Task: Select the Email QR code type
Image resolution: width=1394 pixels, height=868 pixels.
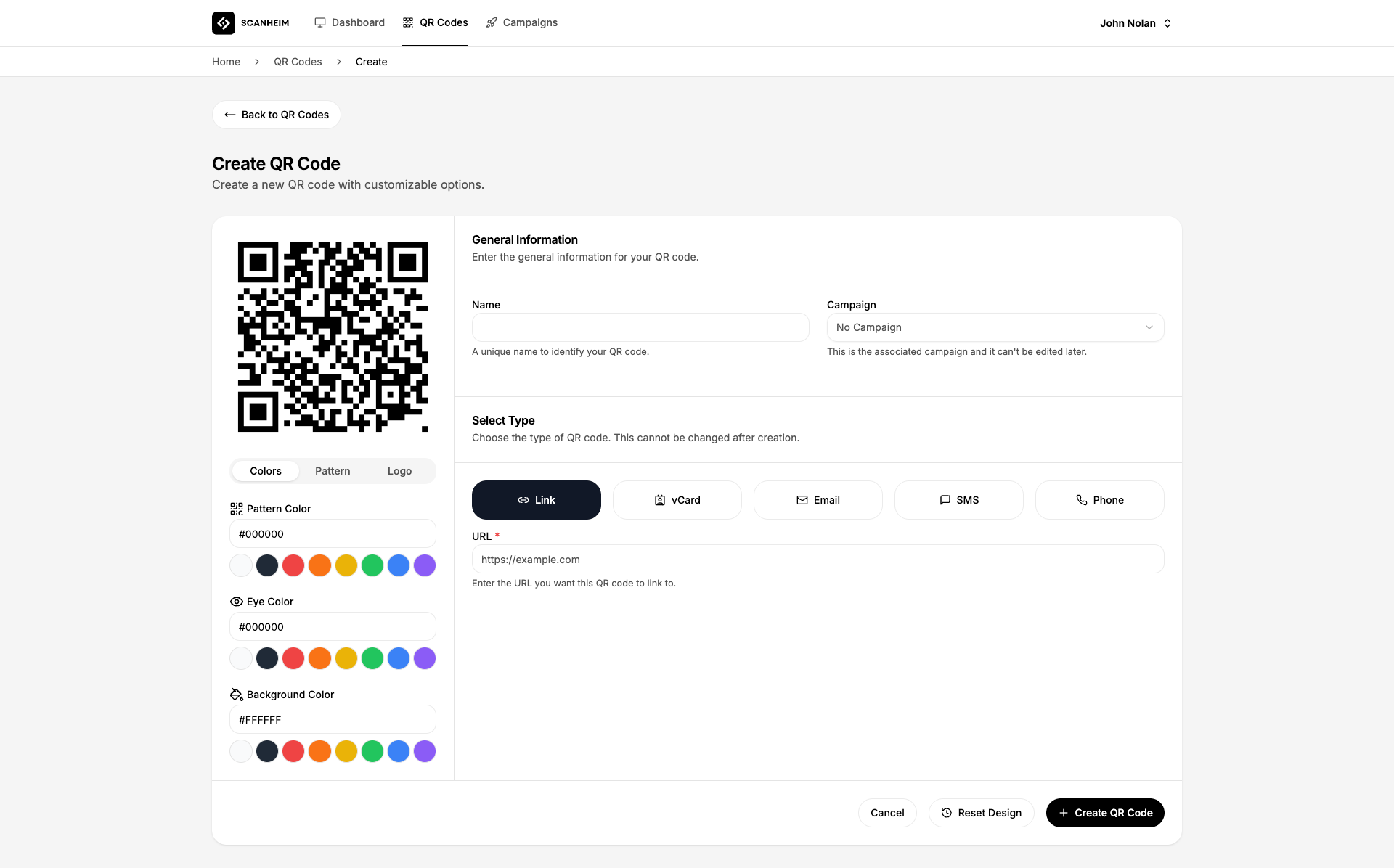Action: 818,500
